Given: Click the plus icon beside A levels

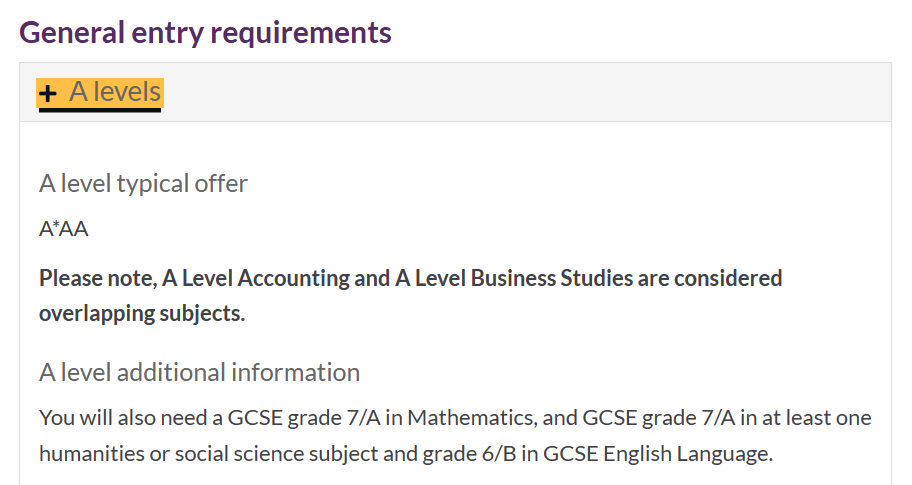Looking at the screenshot, I should pos(48,93).
